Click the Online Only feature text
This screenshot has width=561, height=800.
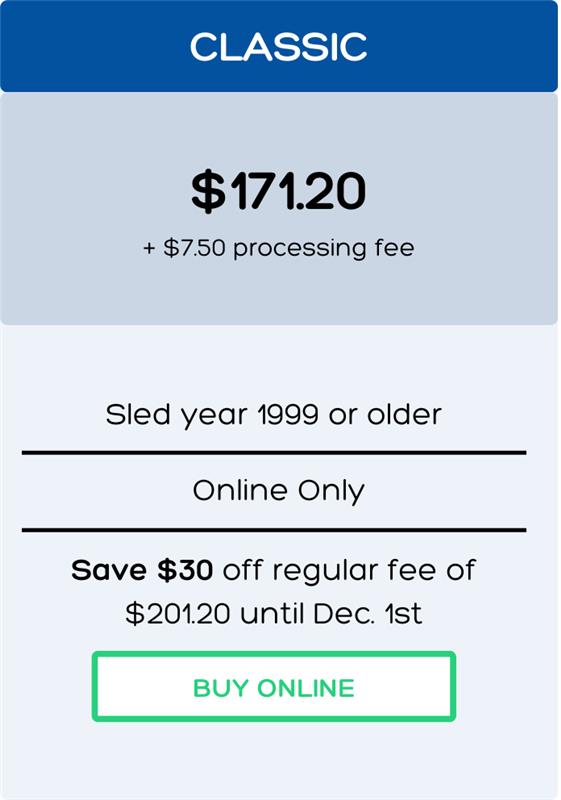[x=278, y=491]
